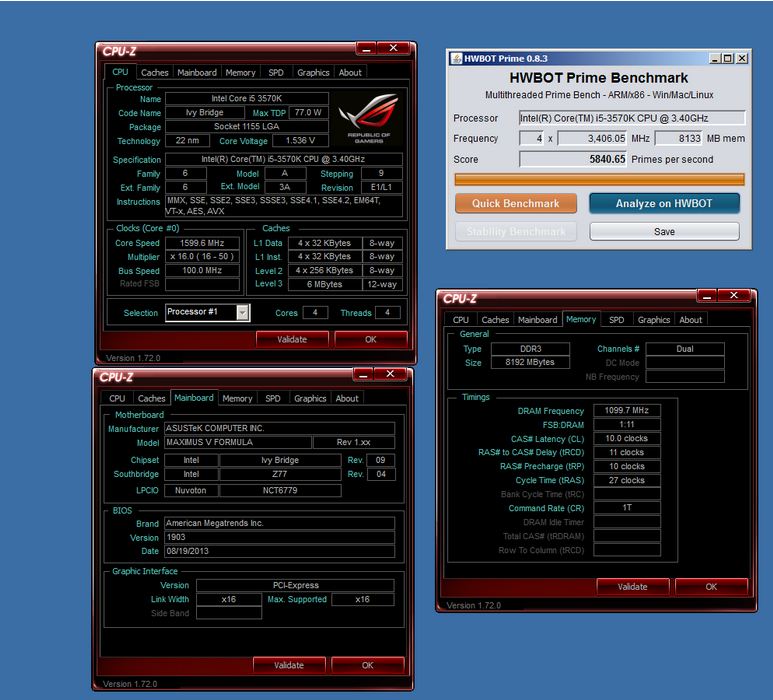Click the Bus Speed 100.0 MHz value
Viewport: 773px width, 700px height.
pyautogui.click(x=202, y=270)
